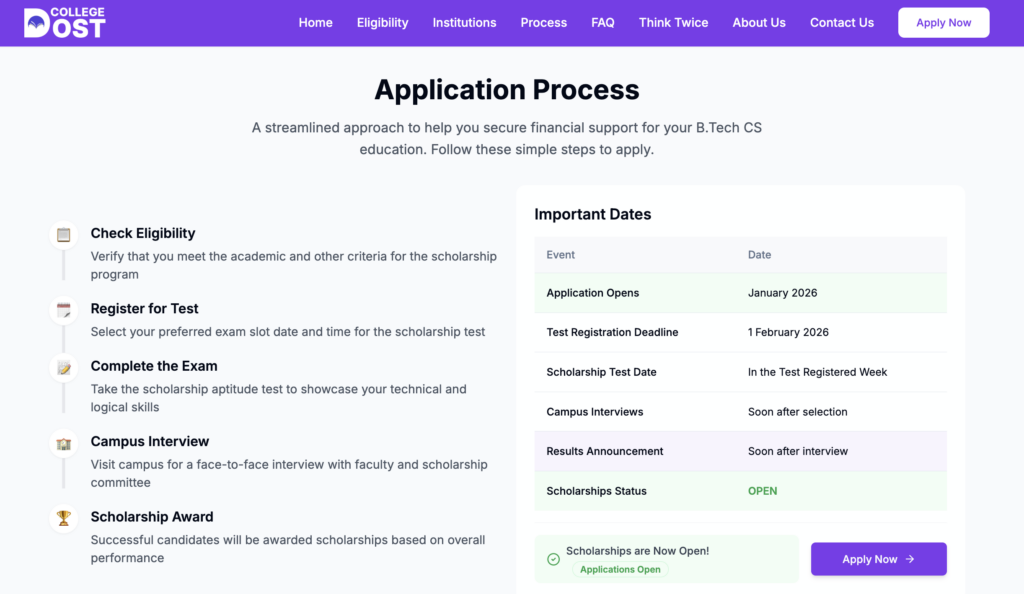The height and width of the screenshot is (594, 1024).
Task: Click the Scholarship Award trophy icon
Action: coord(64,518)
